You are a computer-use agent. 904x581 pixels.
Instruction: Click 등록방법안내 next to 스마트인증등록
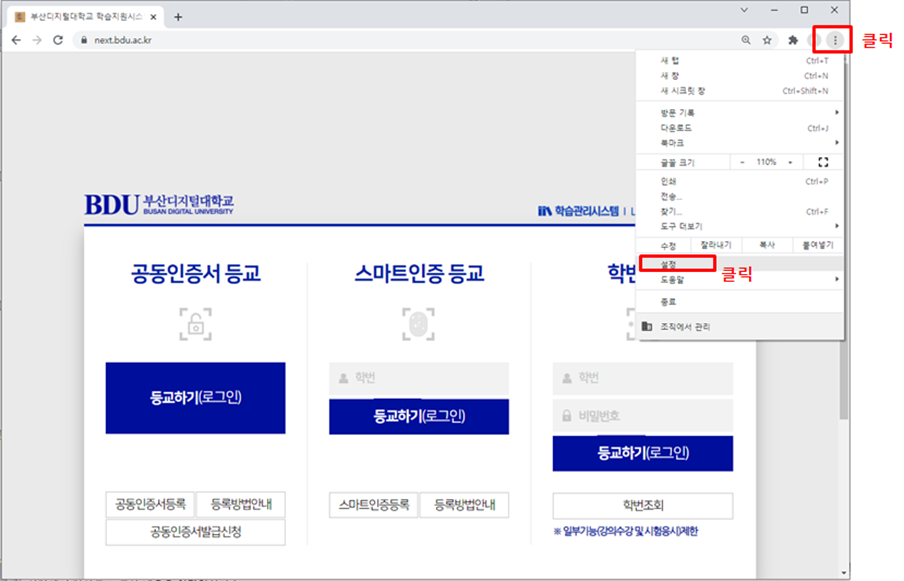(464, 505)
